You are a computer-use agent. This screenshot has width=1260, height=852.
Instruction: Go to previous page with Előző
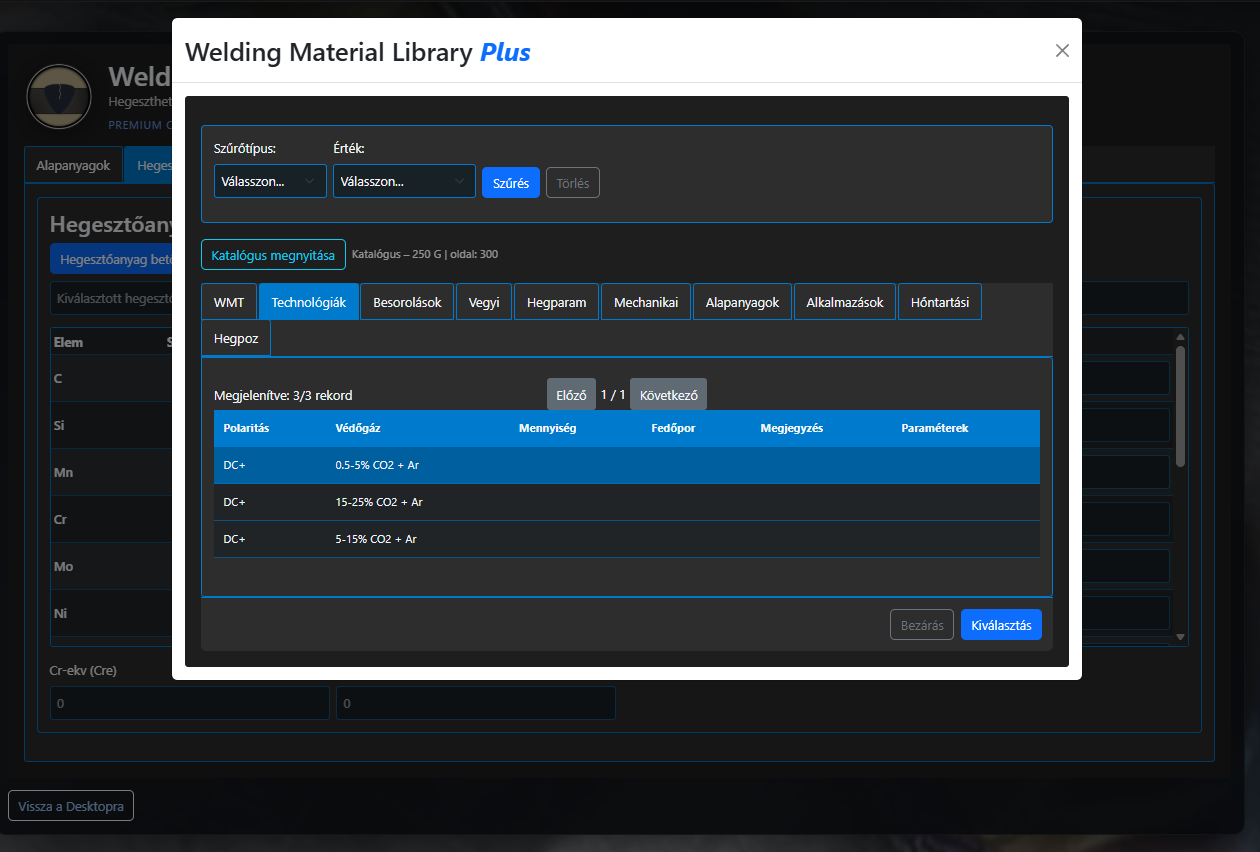(571, 395)
